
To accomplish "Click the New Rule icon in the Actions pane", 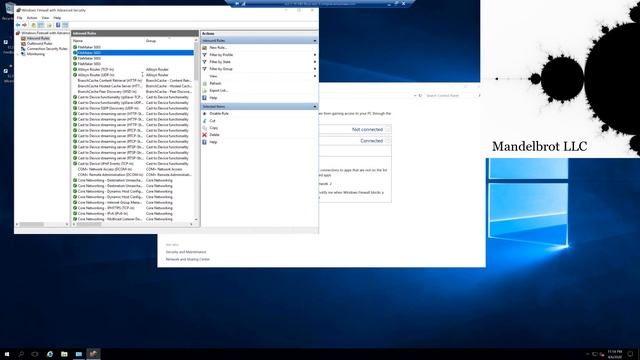I will coord(205,48).
